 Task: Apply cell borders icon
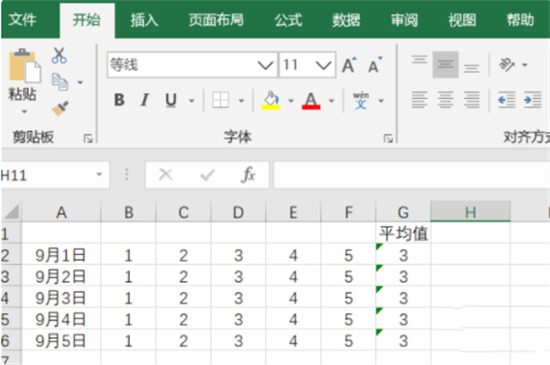(221, 100)
